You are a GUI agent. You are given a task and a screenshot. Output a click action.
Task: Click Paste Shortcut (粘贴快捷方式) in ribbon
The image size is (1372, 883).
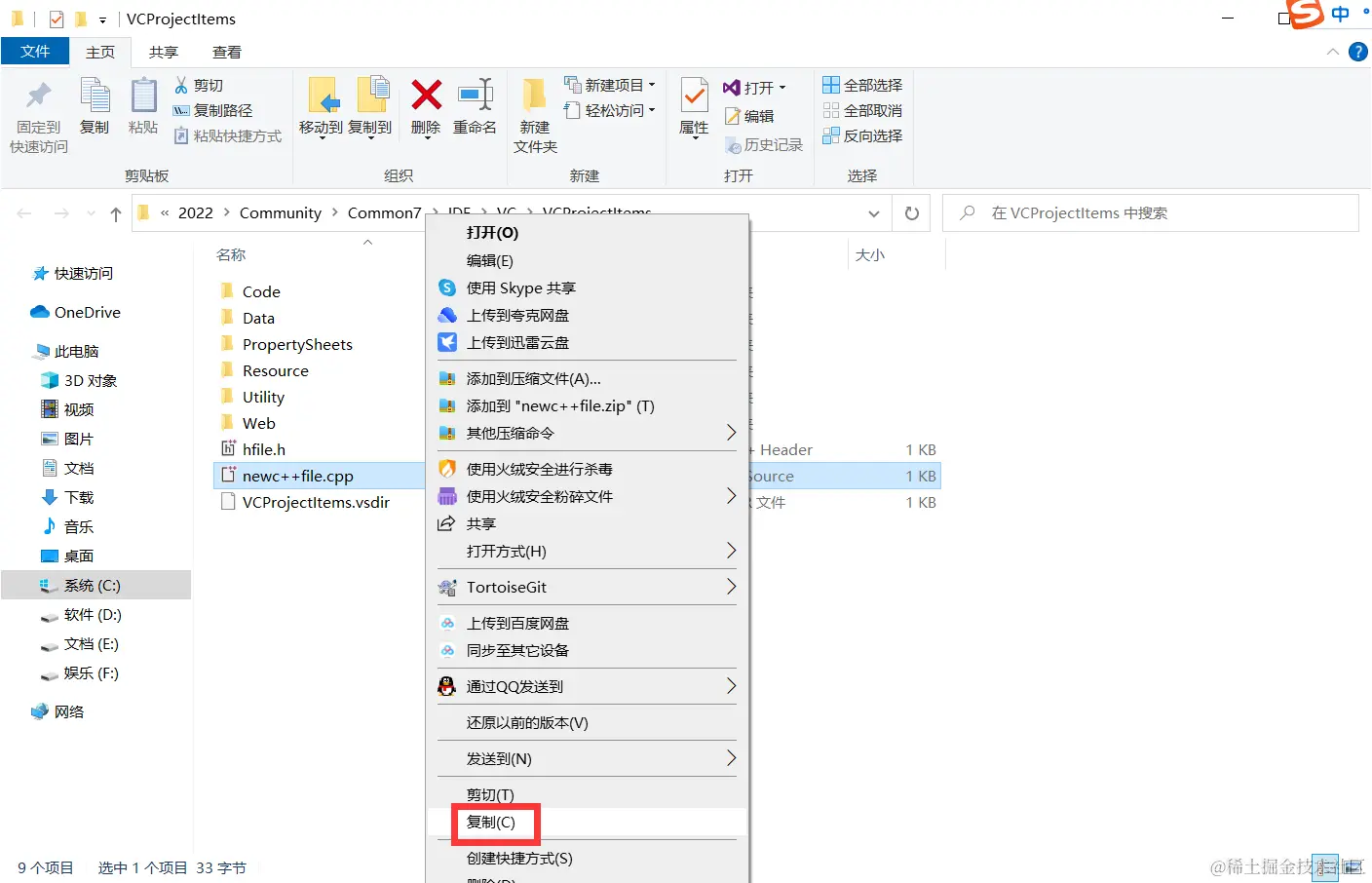(x=227, y=136)
